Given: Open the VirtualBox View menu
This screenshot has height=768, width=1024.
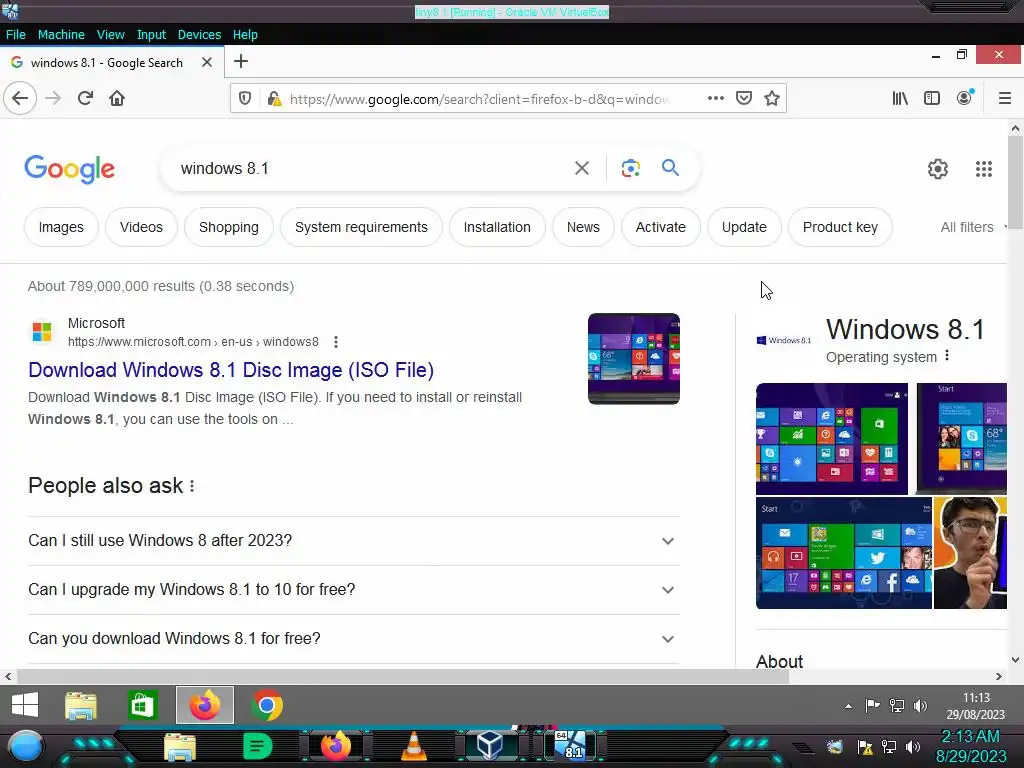Looking at the screenshot, I should tap(110, 35).
